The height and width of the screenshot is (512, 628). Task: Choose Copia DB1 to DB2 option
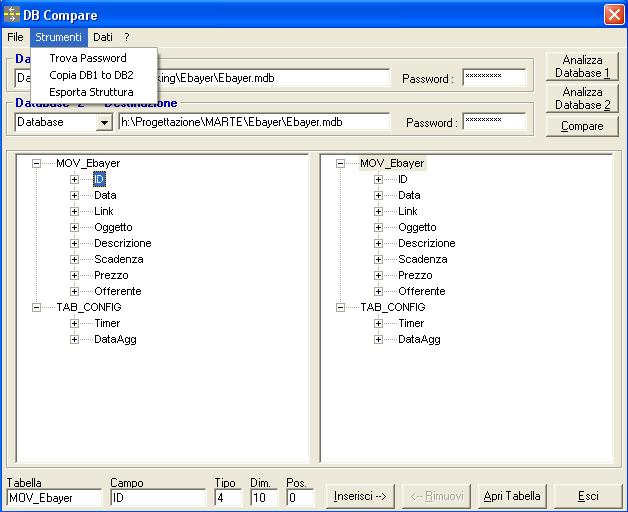(x=91, y=75)
